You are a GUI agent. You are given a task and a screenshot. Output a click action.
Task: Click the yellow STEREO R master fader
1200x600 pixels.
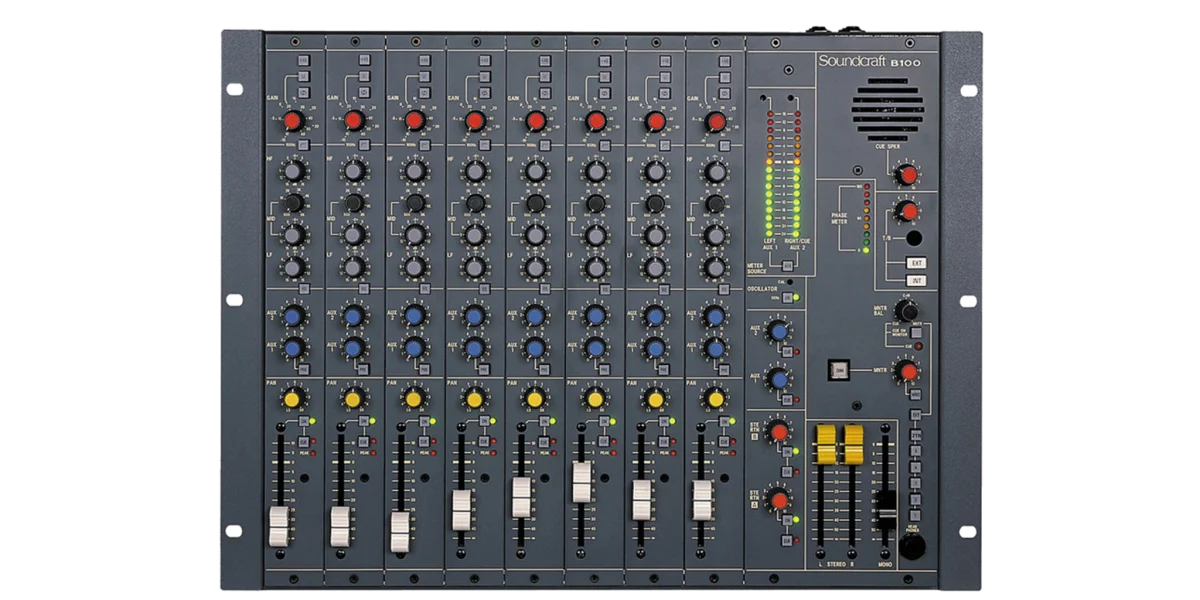click(853, 444)
